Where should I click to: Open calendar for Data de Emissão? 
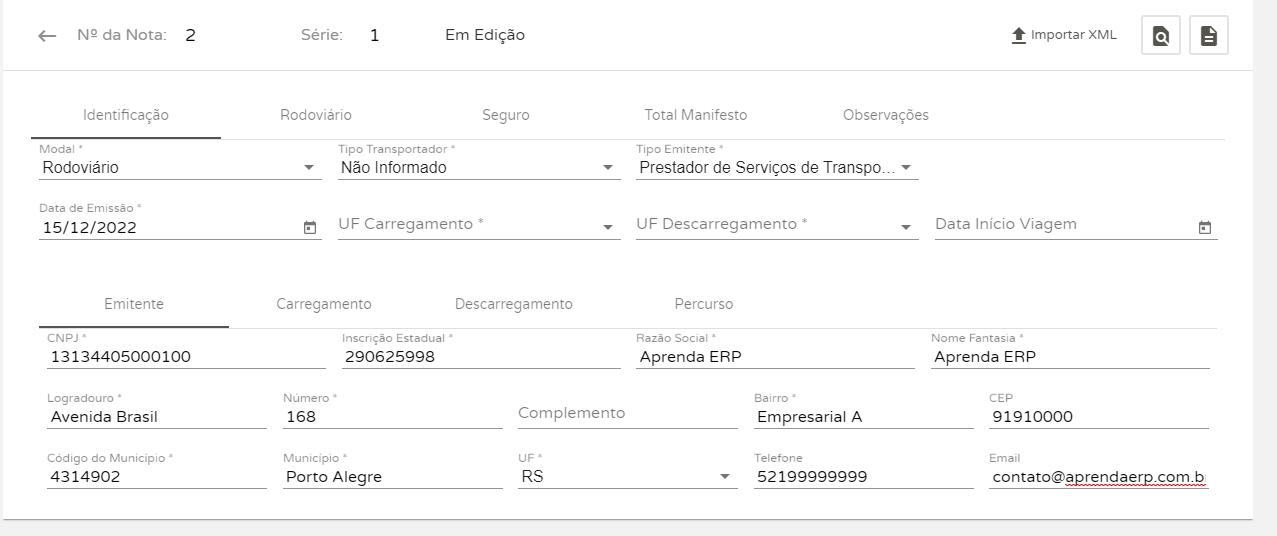(x=309, y=227)
